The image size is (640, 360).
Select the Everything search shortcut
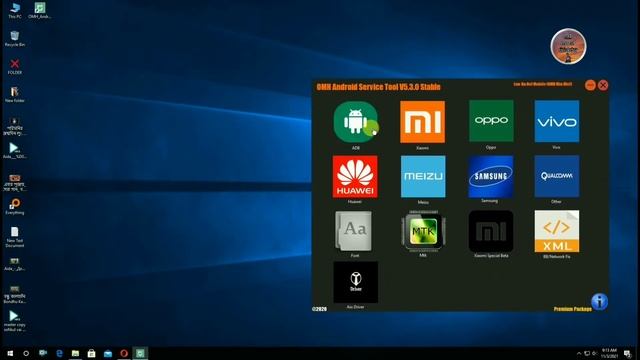15,207
